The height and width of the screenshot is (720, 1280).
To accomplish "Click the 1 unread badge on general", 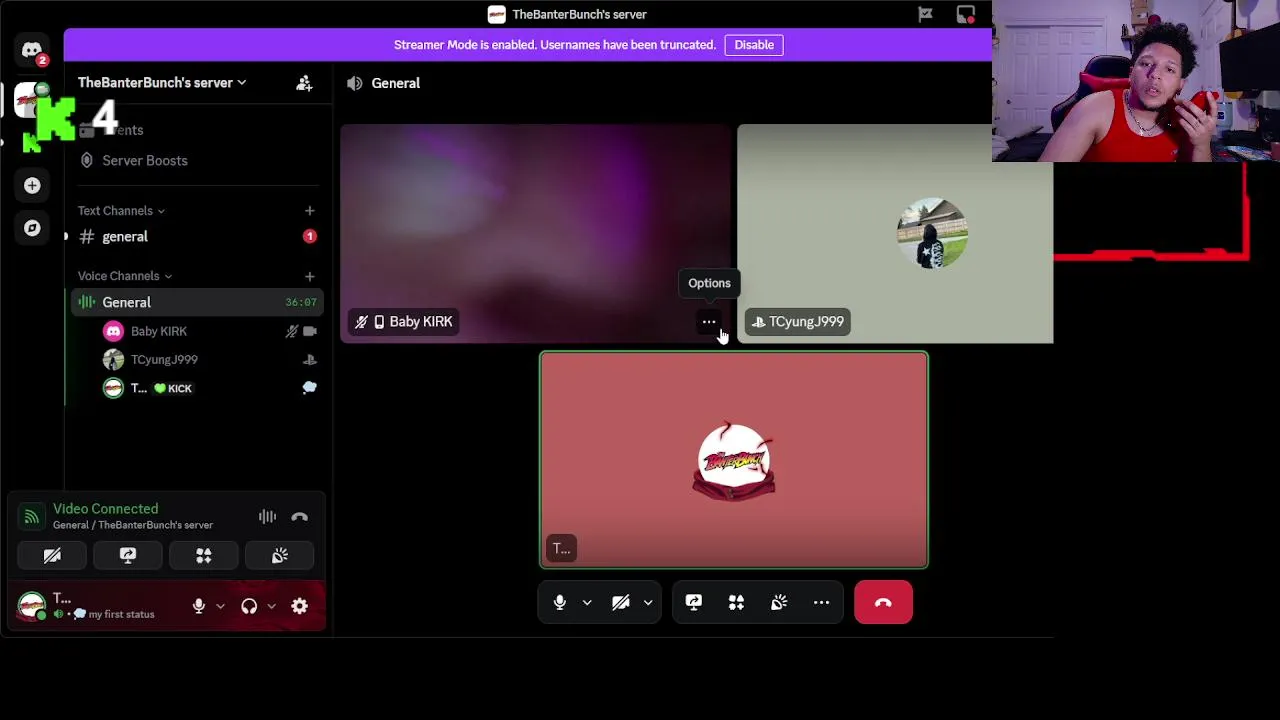I will 309,237.
